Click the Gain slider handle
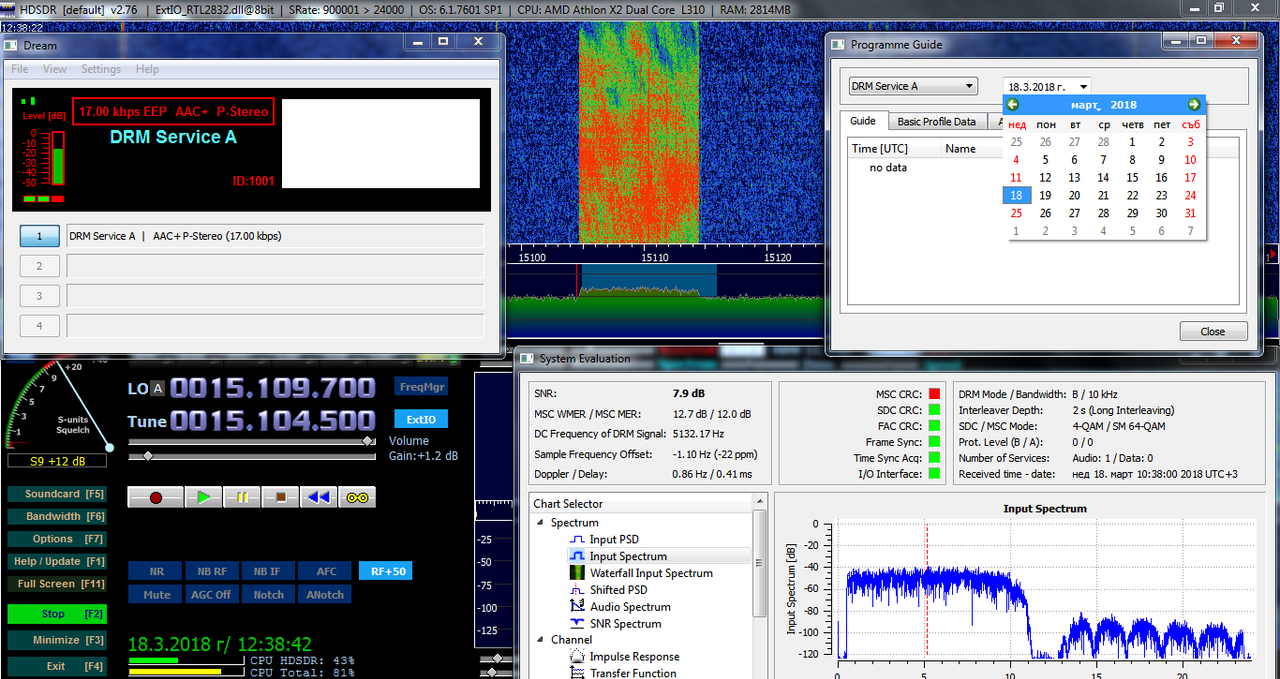This screenshot has height=679, width=1280. click(x=149, y=456)
